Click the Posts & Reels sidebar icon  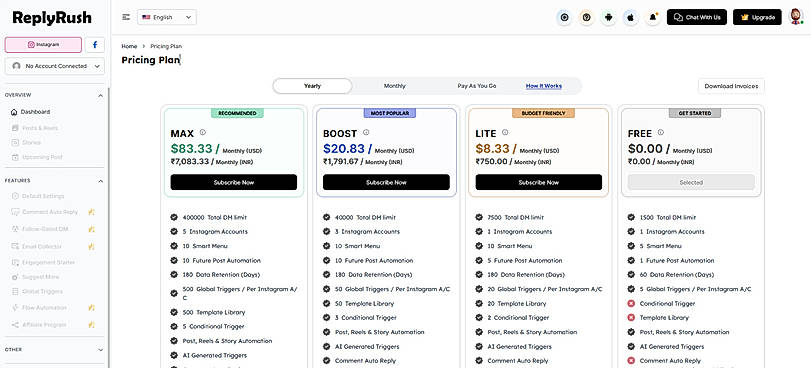point(14,128)
